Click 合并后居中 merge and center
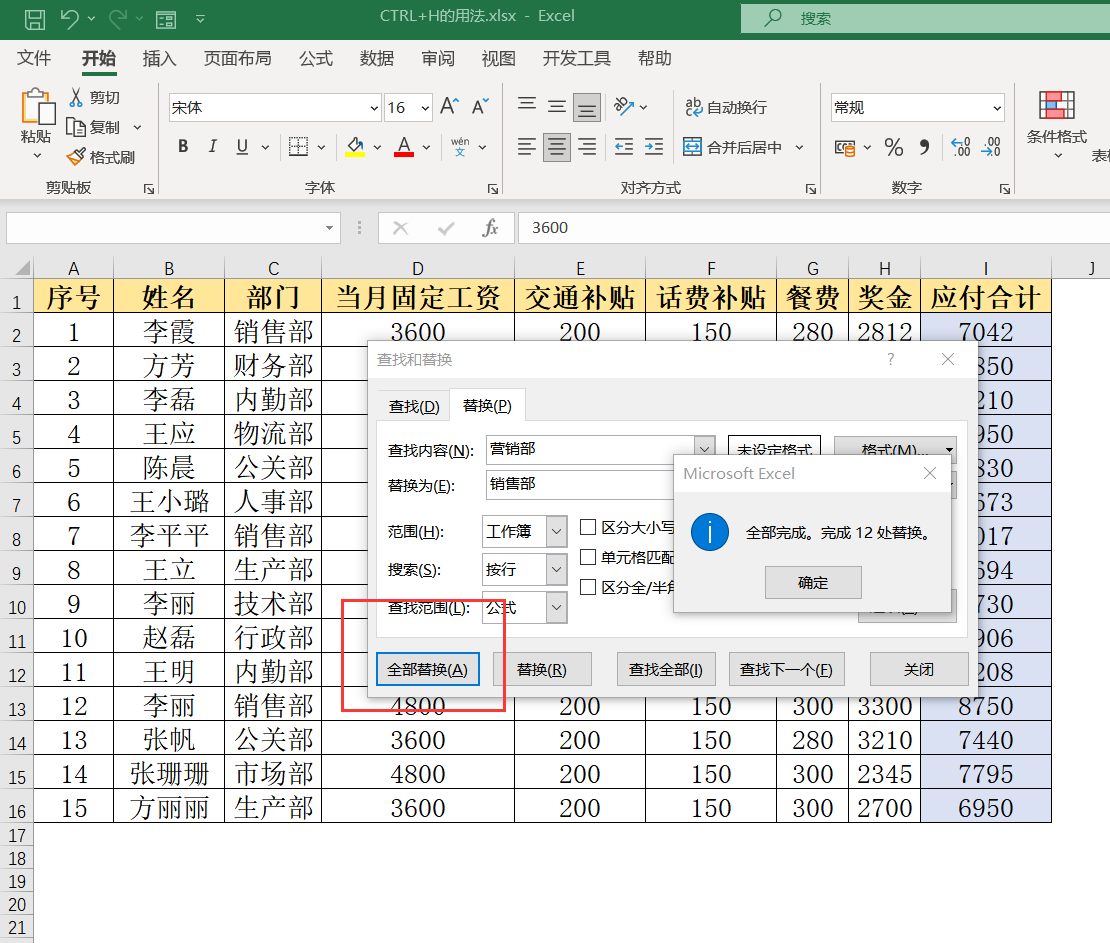 [x=733, y=147]
